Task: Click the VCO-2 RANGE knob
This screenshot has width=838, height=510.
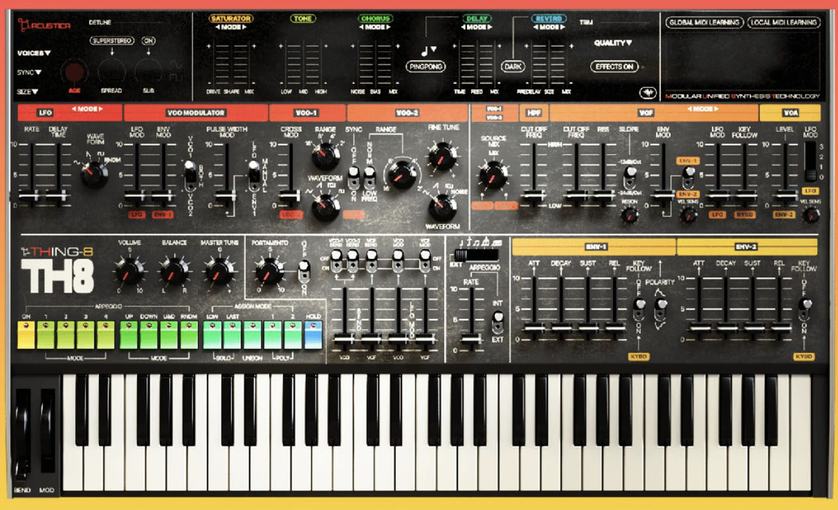Action: coord(401,174)
